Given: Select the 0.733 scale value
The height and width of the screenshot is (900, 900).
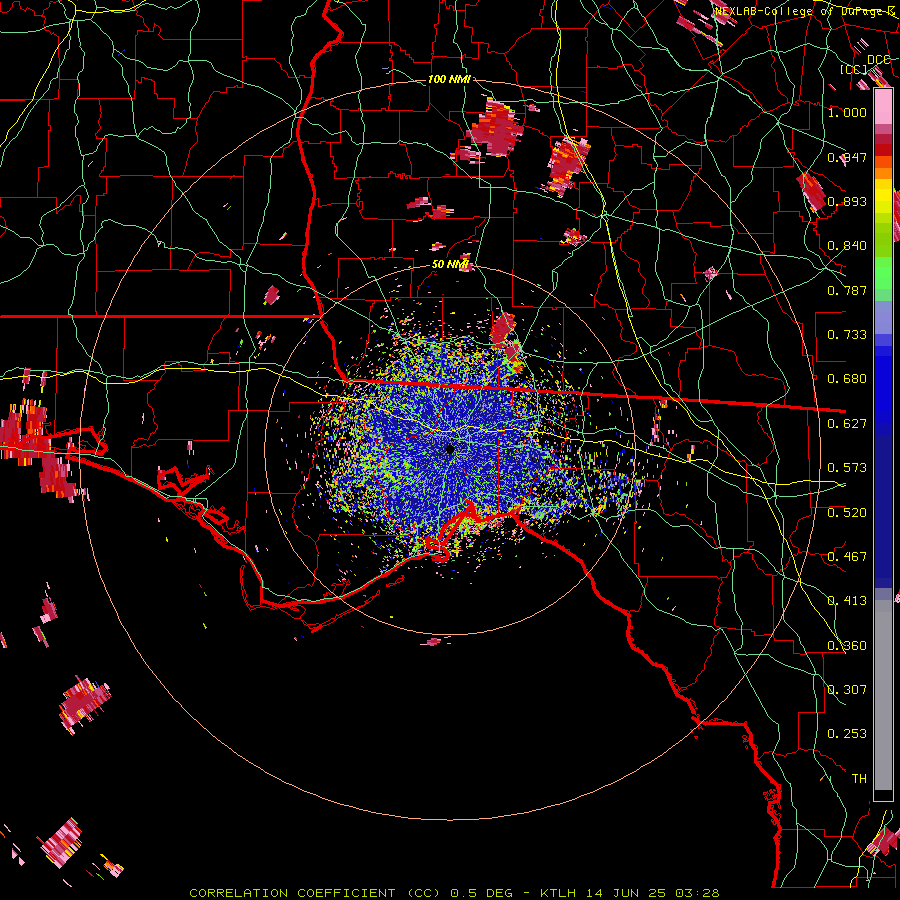Looking at the screenshot, I should [847, 335].
